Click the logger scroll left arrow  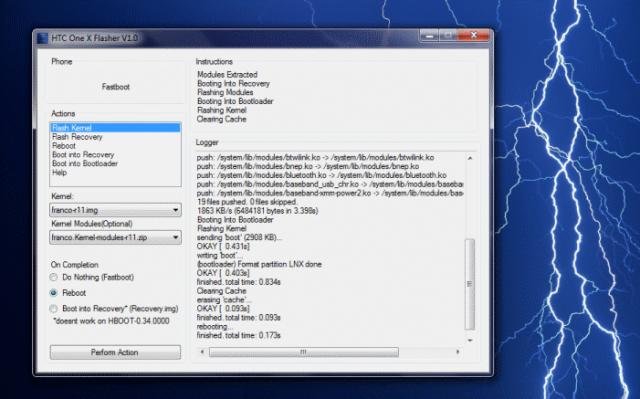coord(202,352)
